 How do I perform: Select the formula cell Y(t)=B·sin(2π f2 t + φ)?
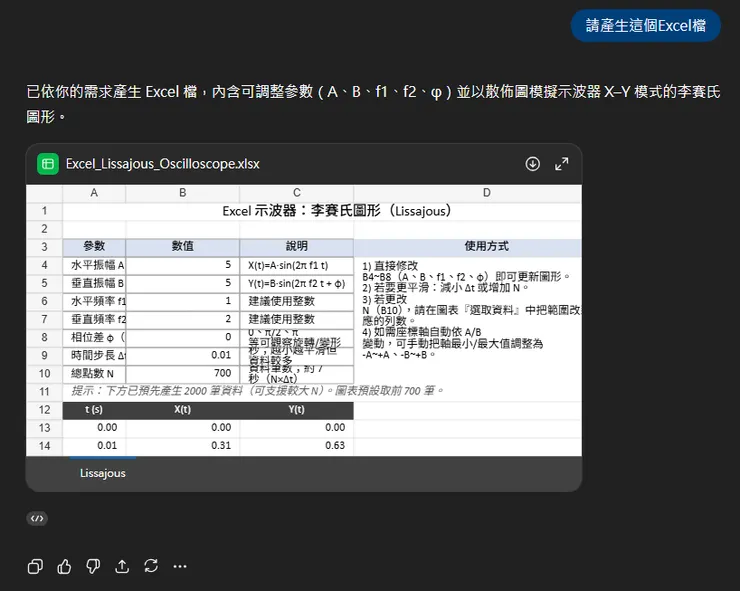[x=296, y=283]
